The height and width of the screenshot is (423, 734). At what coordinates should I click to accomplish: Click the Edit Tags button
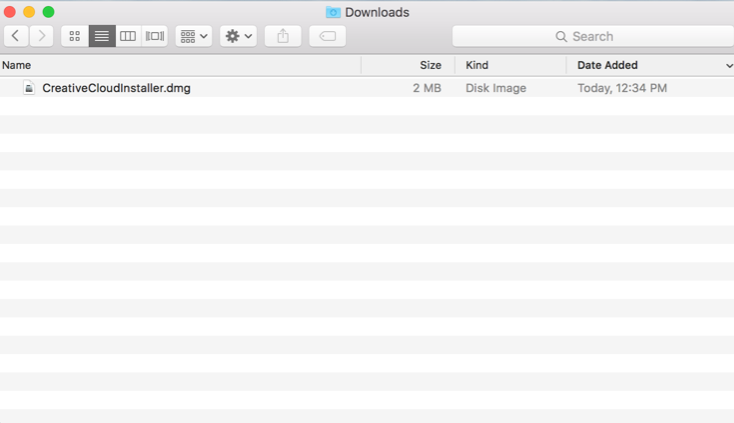tap(327, 36)
